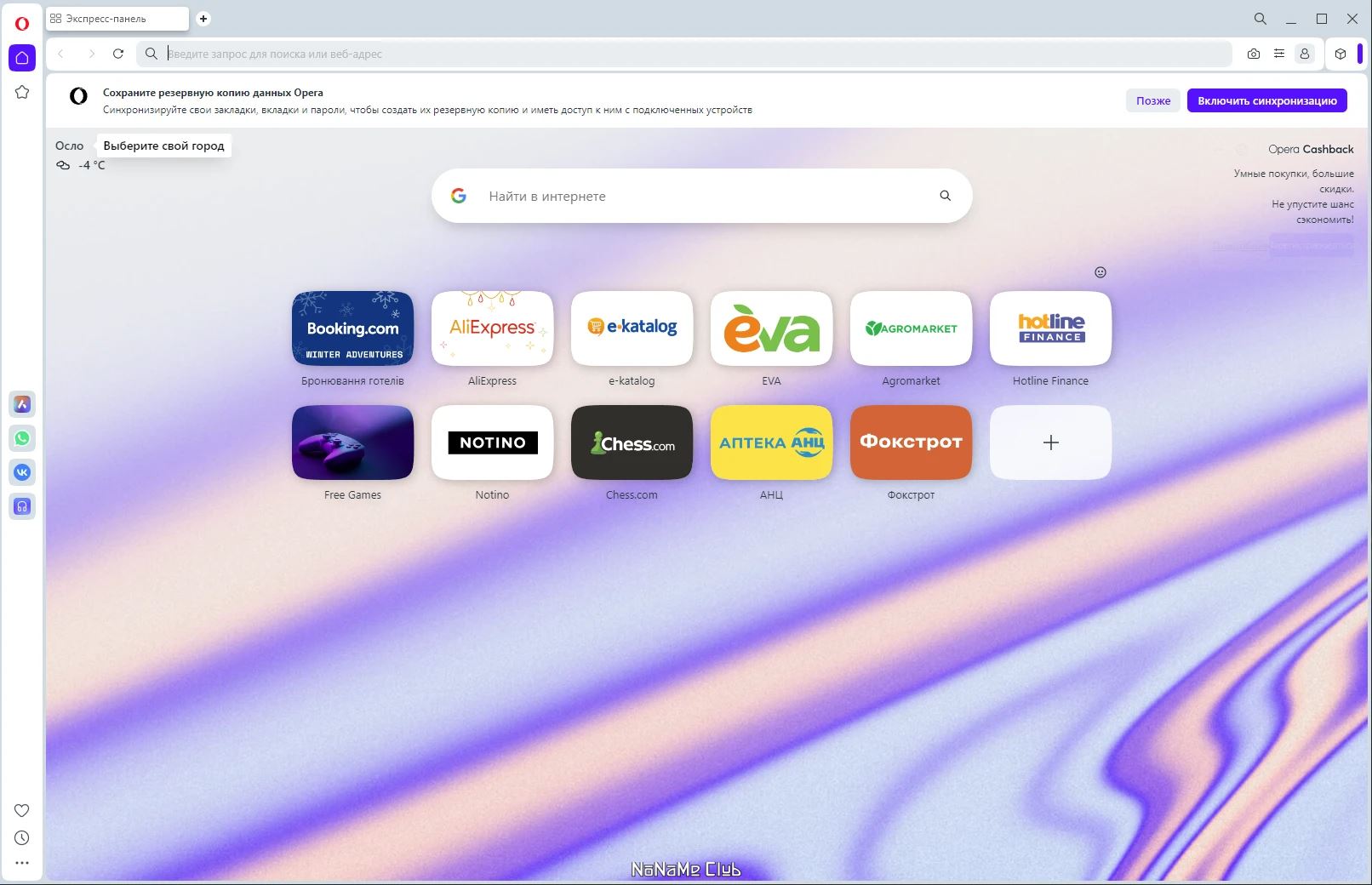Add a new speed dial site tile
The width and height of the screenshot is (1372, 885).
pos(1050,442)
